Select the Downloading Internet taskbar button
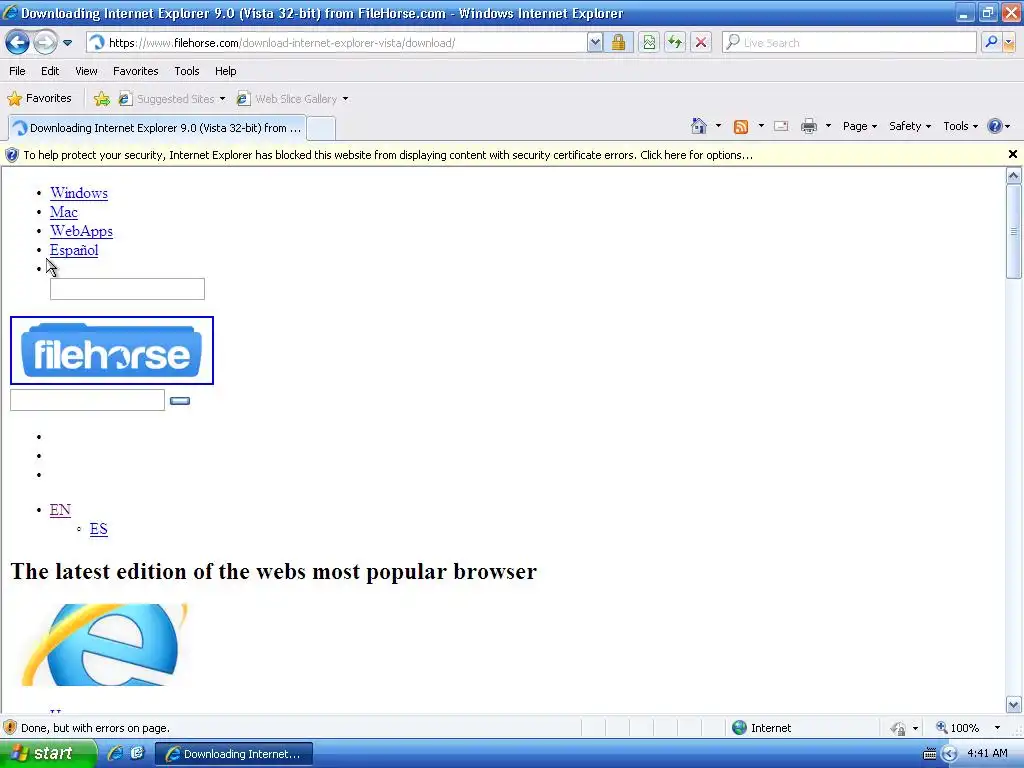The height and width of the screenshot is (768, 1024). pyautogui.click(x=234, y=754)
